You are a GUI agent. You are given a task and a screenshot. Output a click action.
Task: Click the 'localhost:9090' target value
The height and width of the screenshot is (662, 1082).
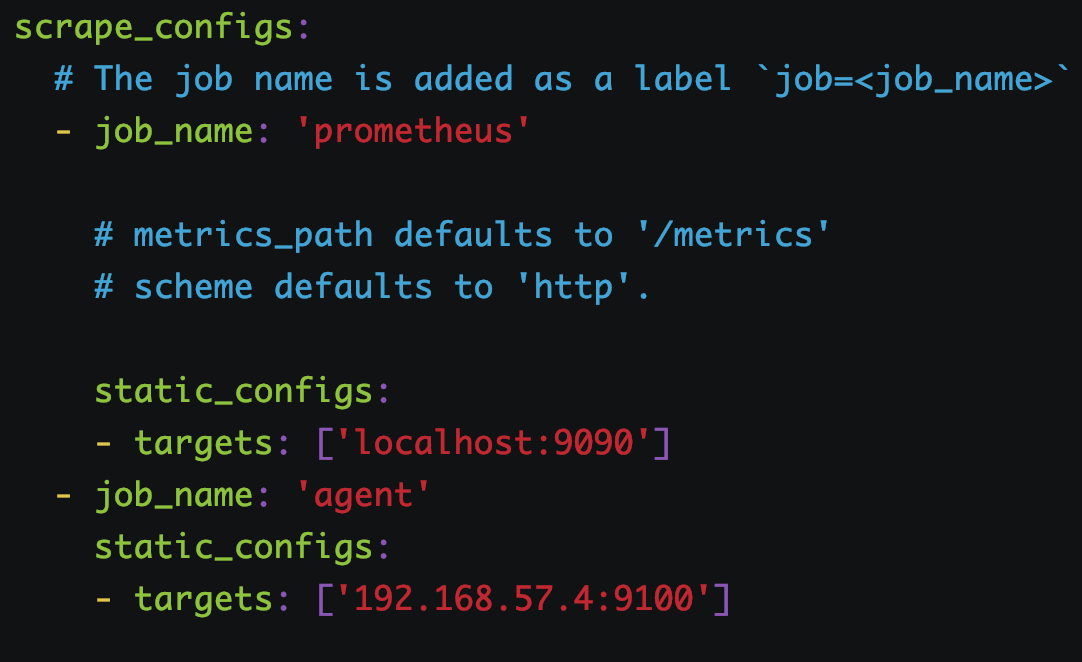click(493, 442)
